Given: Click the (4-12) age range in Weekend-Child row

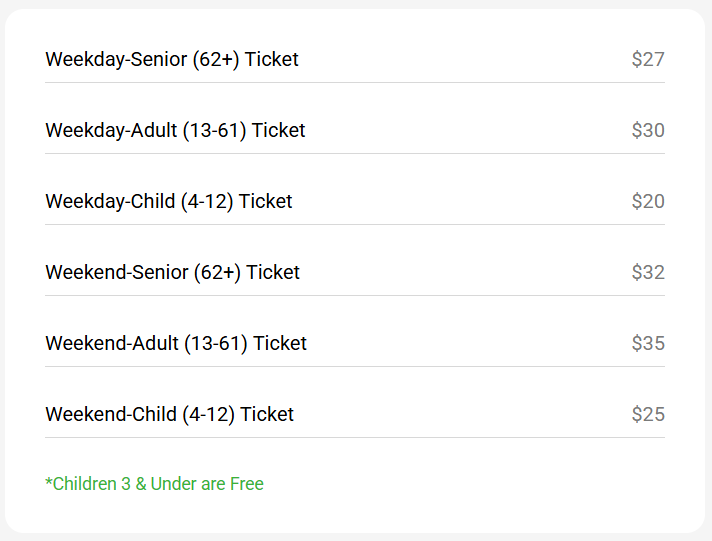Looking at the screenshot, I should pos(208,414).
